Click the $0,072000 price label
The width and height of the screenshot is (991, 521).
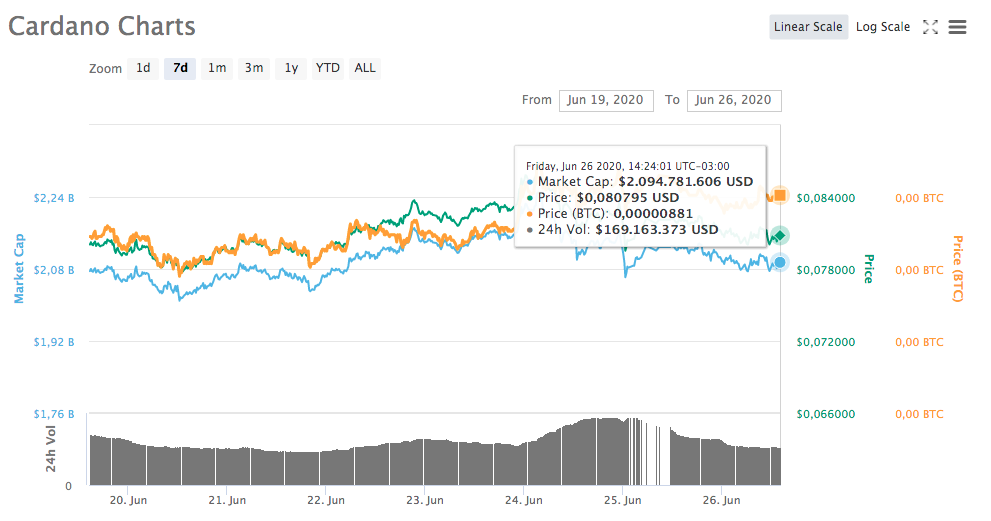pos(825,343)
